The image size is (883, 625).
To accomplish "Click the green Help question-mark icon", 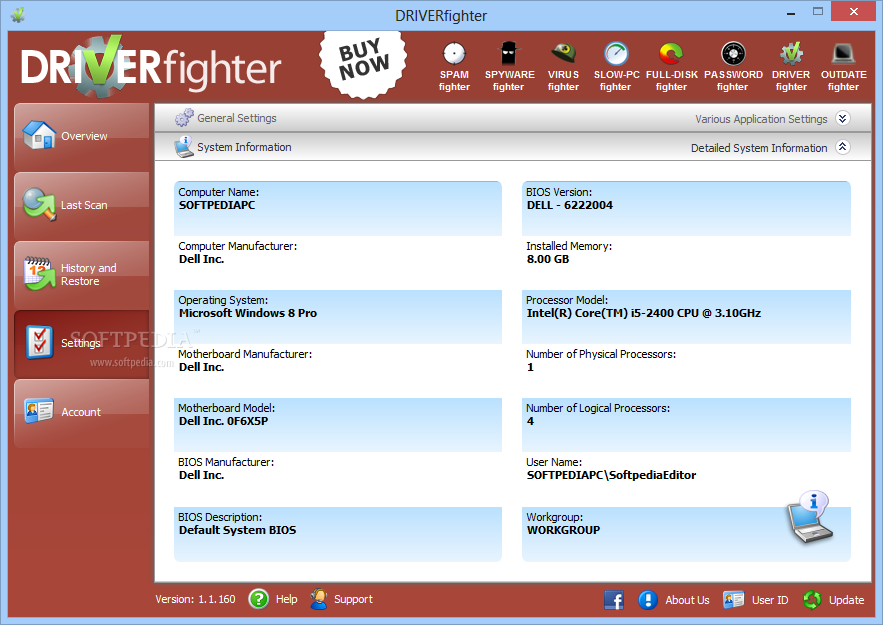I will 258,599.
